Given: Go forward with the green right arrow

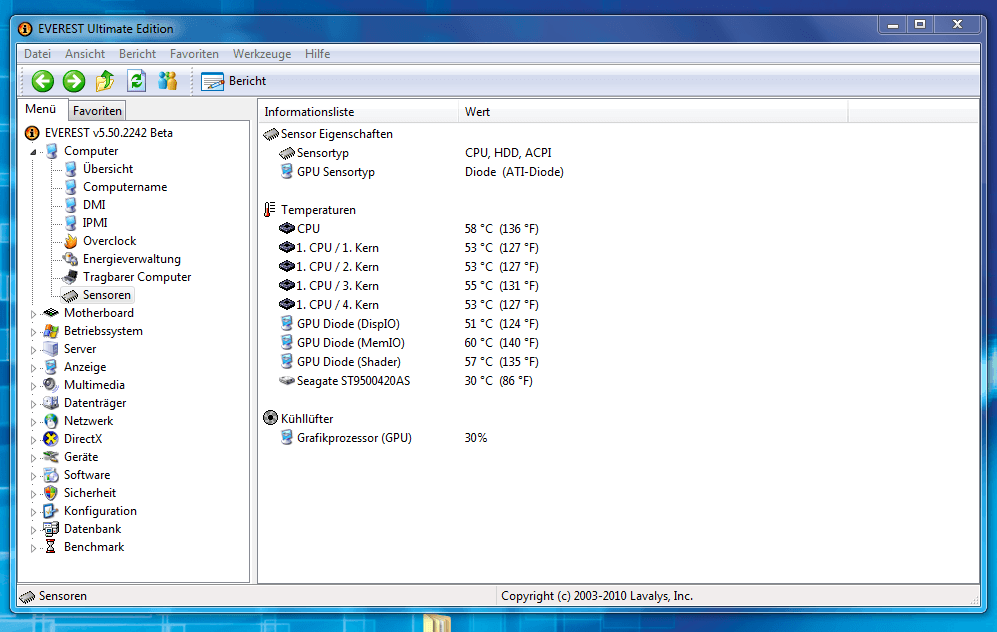Looking at the screenshot, I should pos(74,81).
